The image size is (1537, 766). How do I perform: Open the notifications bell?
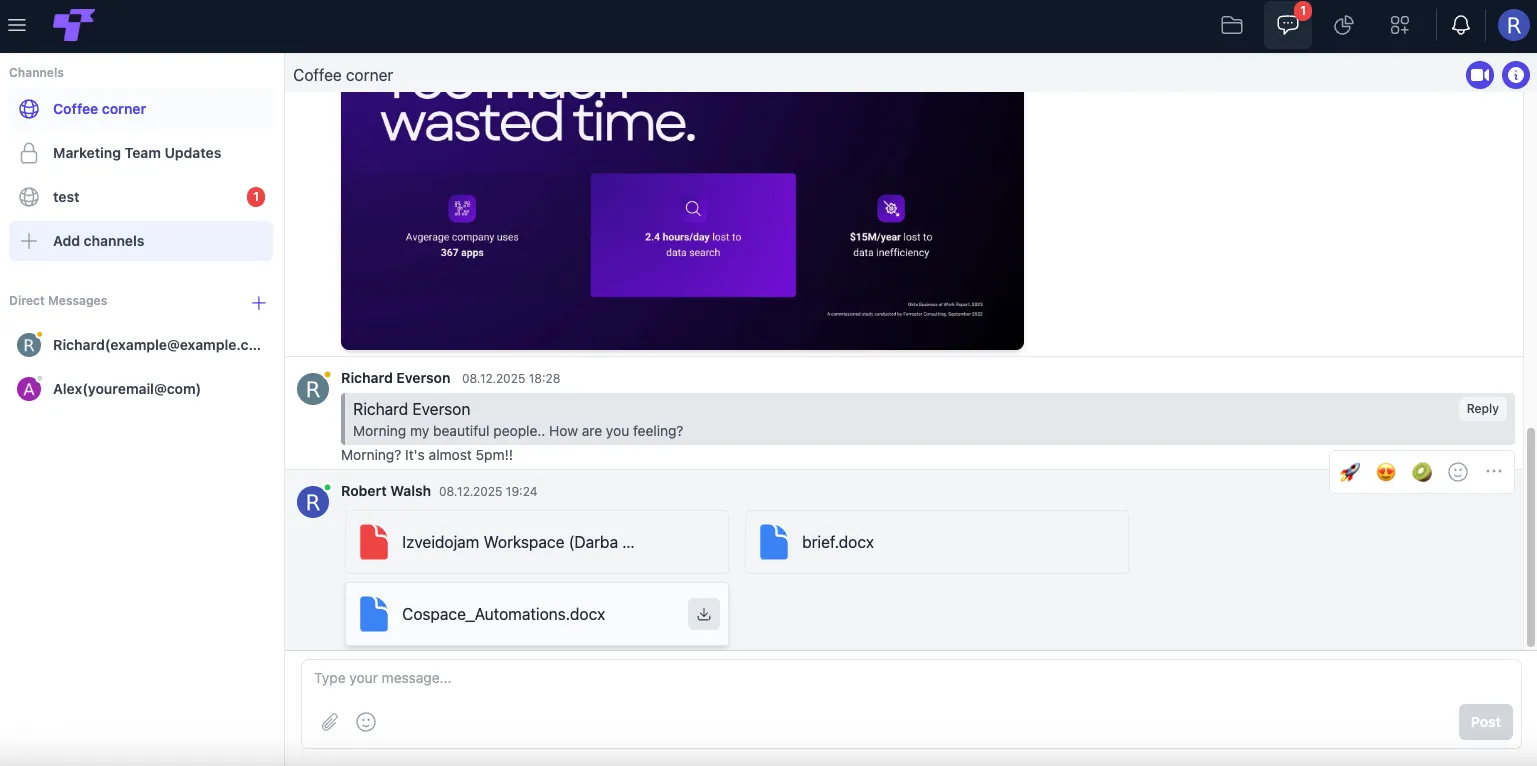pos(1461,26)
